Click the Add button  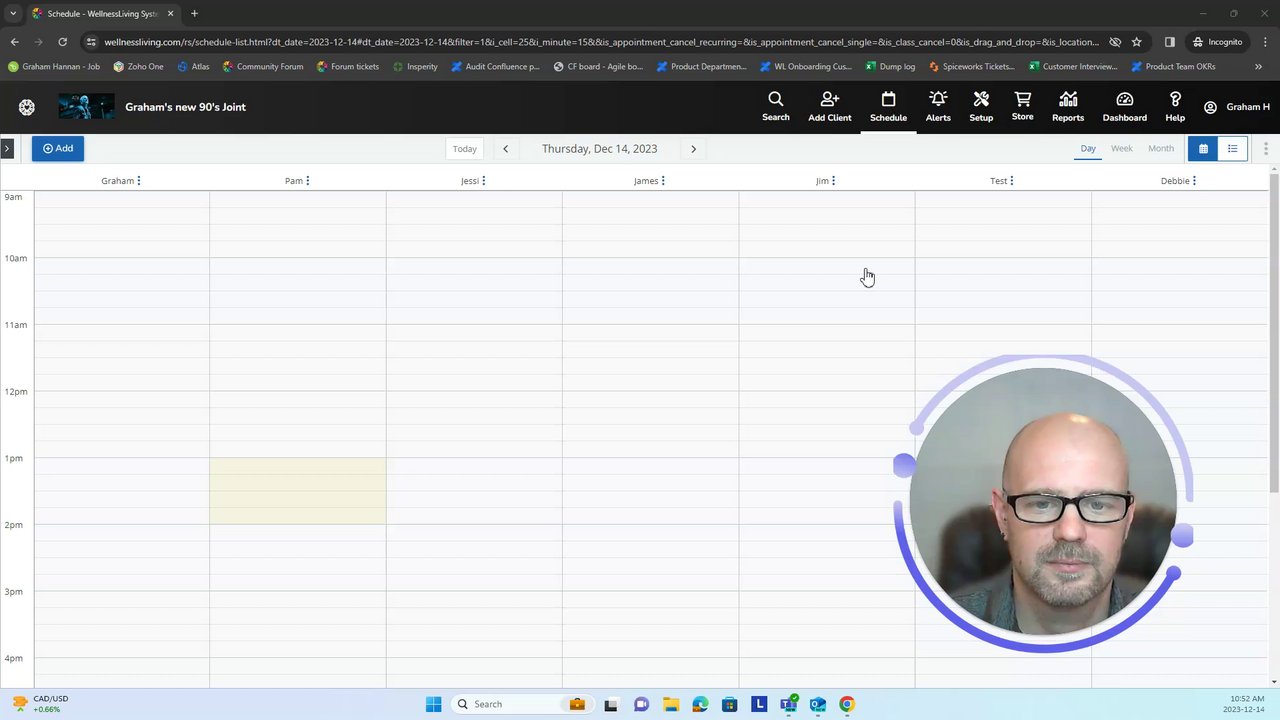[58, 148]
